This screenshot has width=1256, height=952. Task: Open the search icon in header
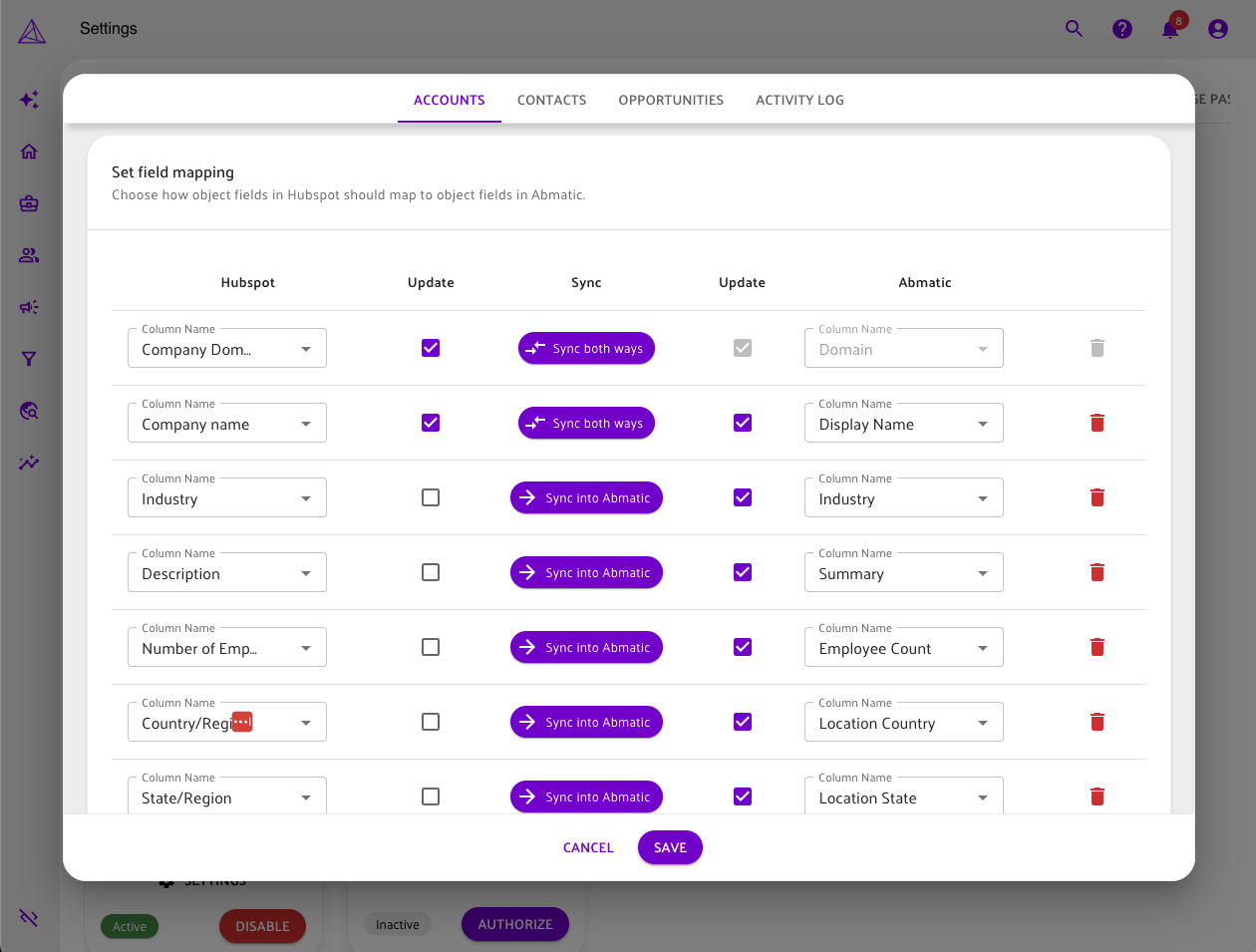1074,29
